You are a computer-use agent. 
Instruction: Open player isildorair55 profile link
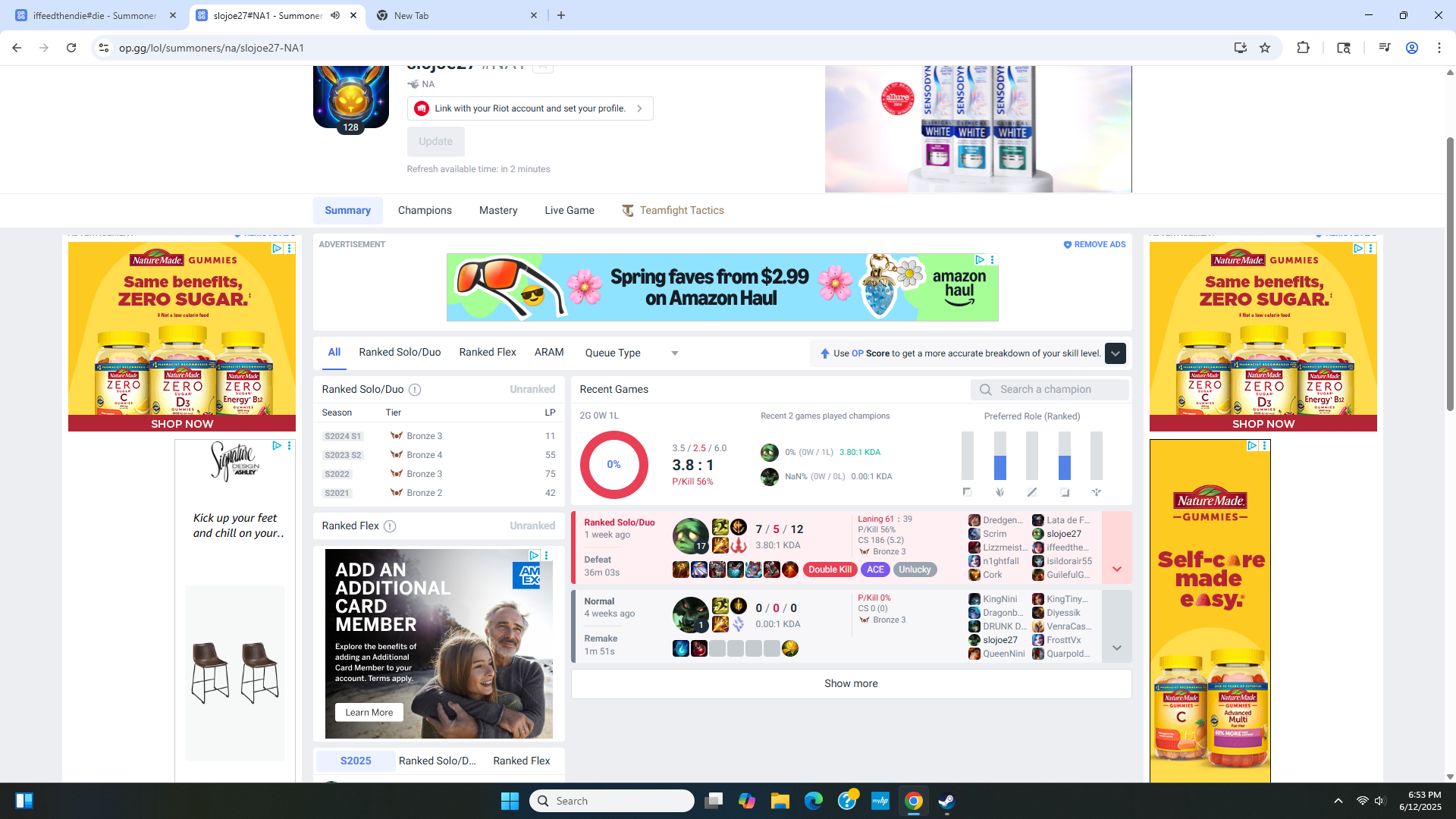1069,562
